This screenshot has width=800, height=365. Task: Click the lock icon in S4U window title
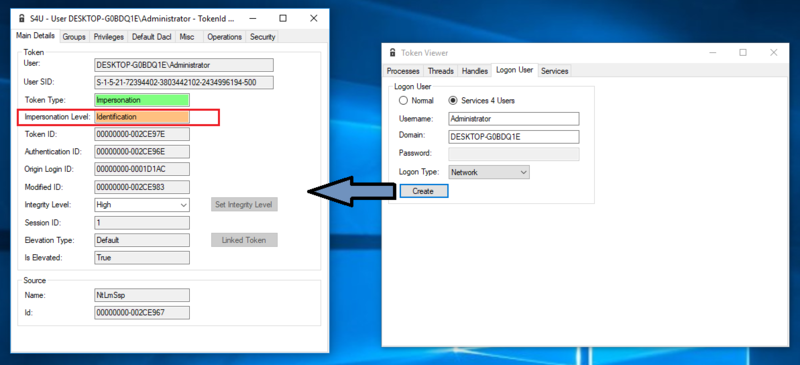point(21,18)
